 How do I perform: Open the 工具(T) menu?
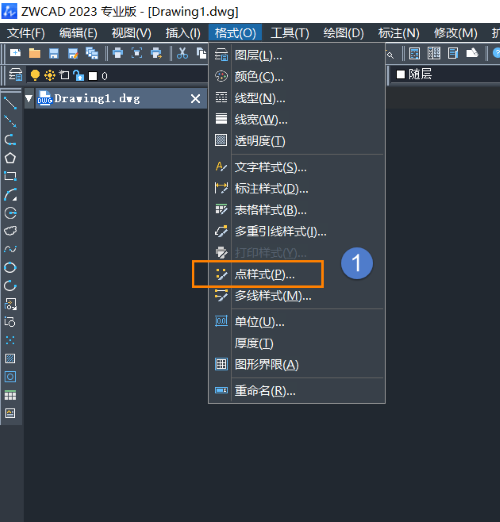290,33
